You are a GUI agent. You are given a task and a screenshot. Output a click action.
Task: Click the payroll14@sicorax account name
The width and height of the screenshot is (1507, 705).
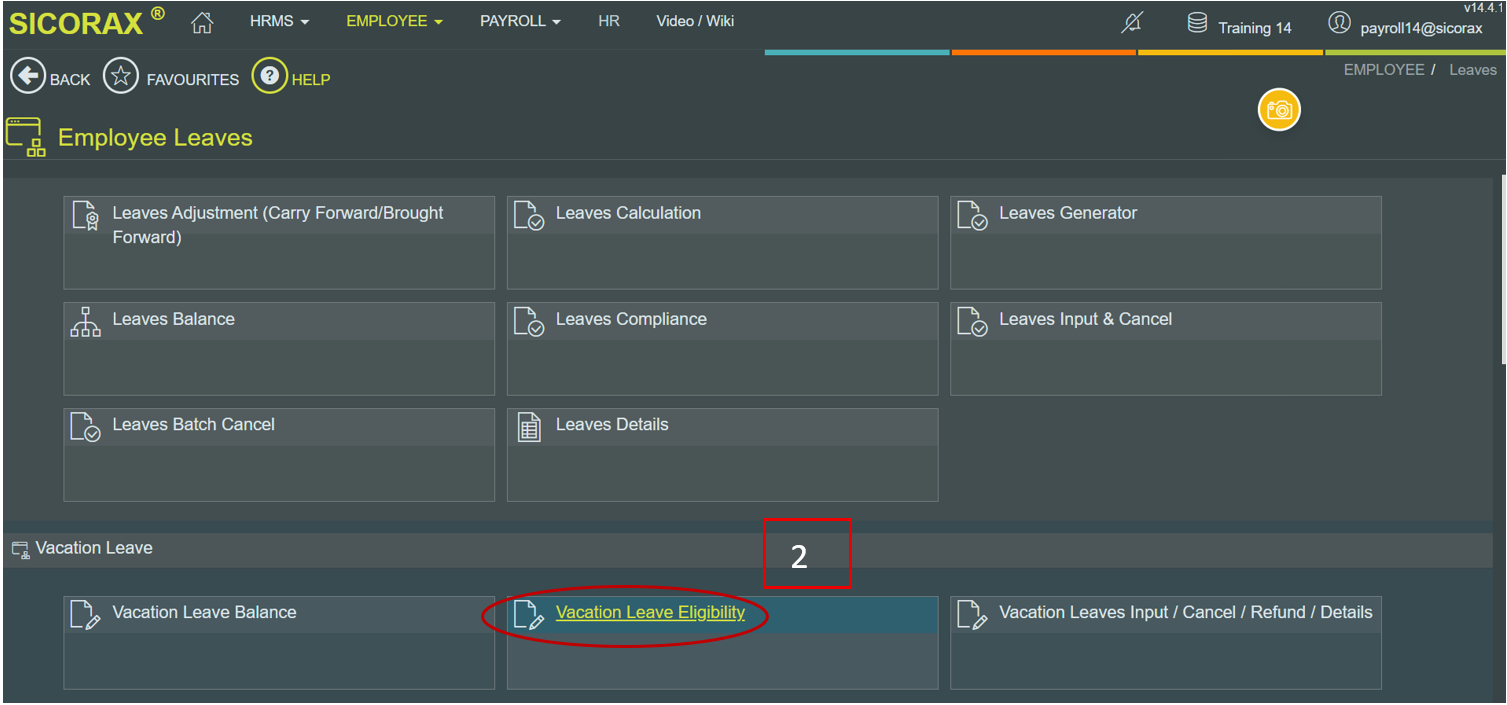pyautogui.click(x=1421, y=28)
